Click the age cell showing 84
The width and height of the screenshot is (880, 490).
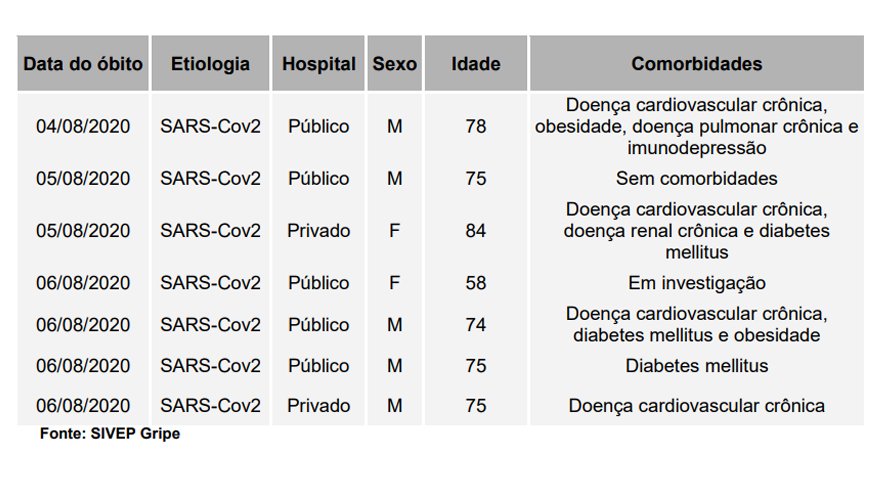click(476, 231)
